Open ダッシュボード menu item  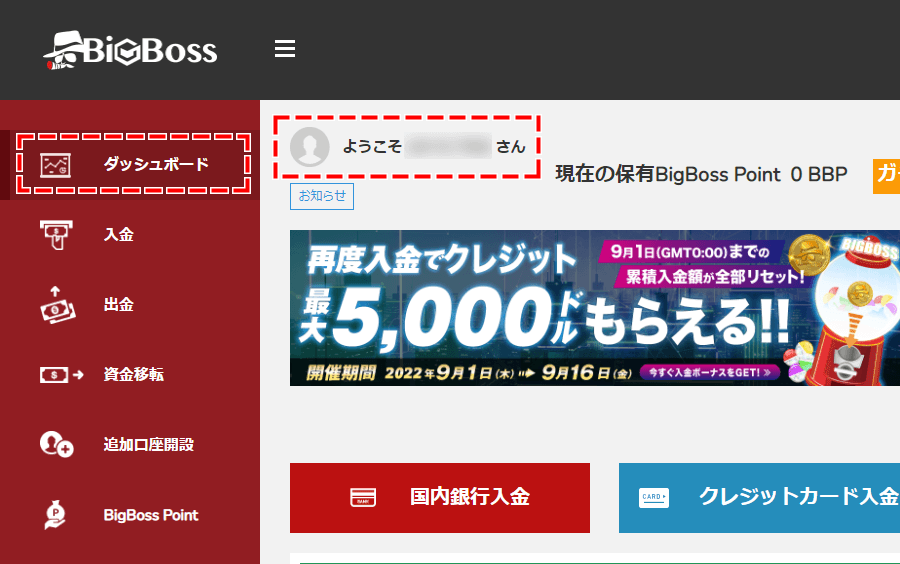pos(130,165)
